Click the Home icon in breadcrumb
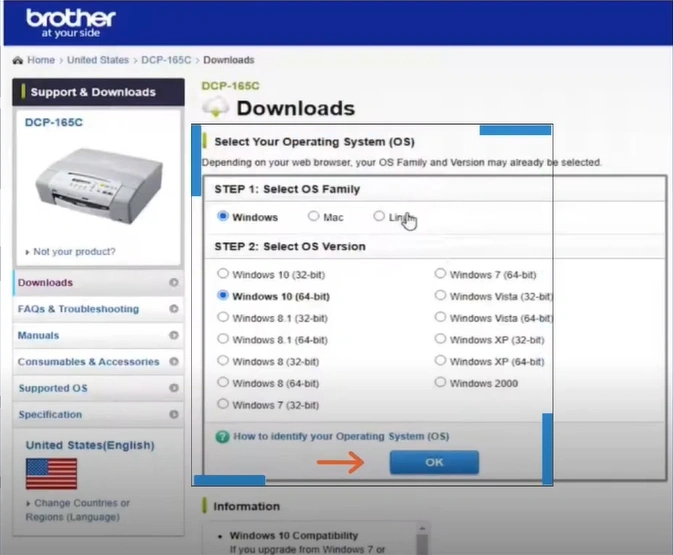 (x=18, y=60)
